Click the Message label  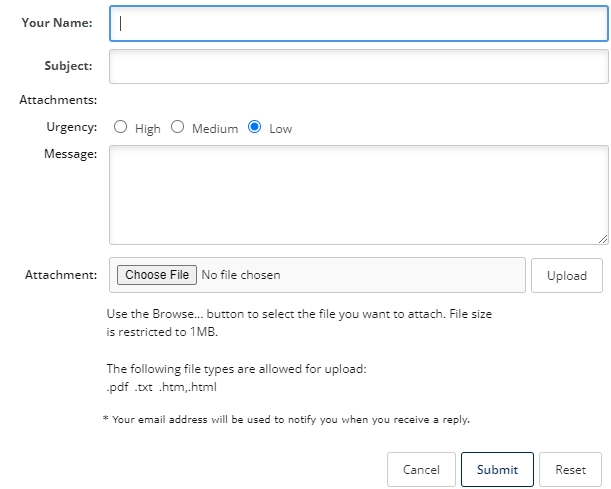pos(71,154)
